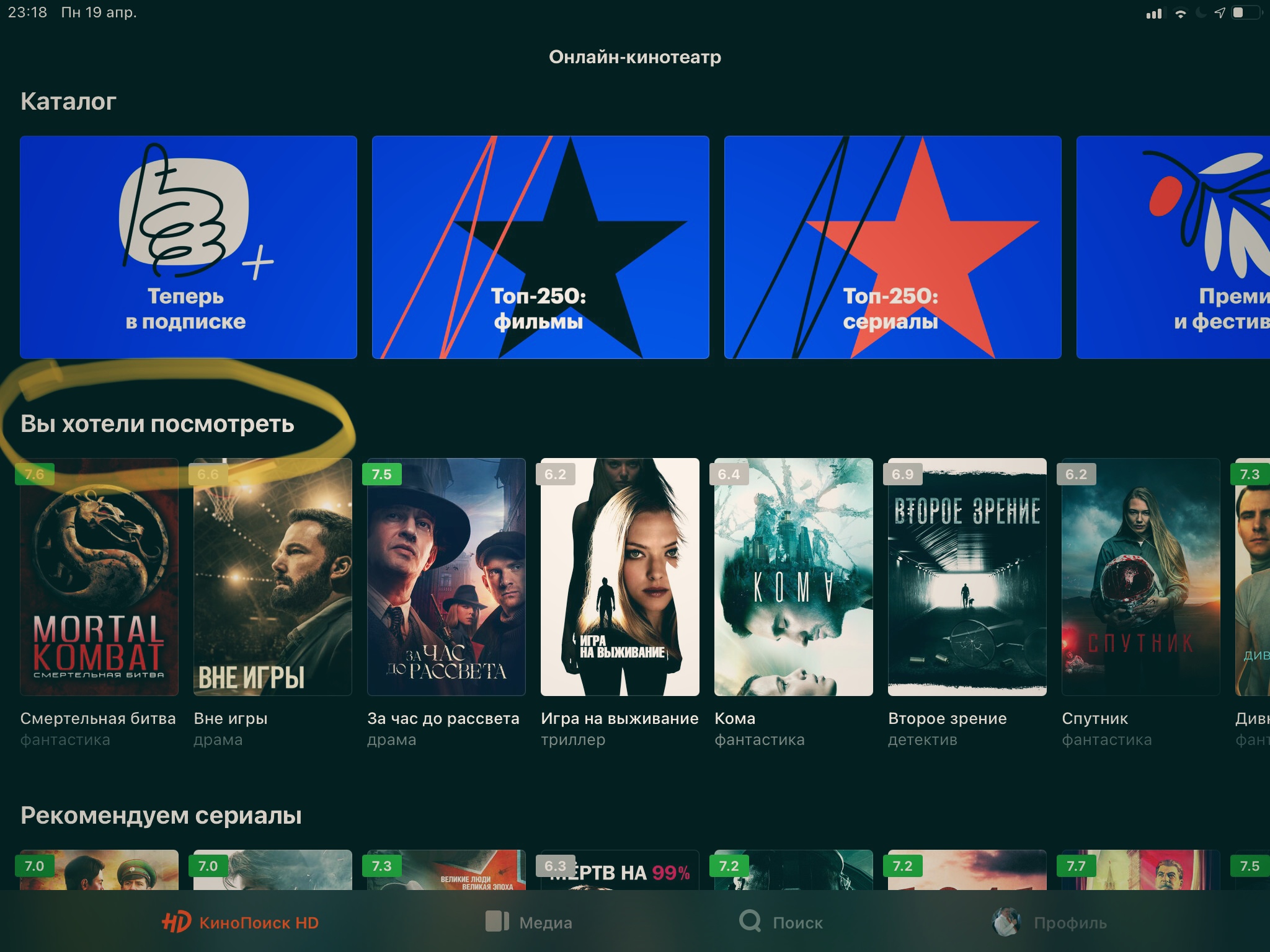Tap the Смертельная битва title text
Image resolution: width=1270 pixels, height=952 pixels.
point(98,718)
